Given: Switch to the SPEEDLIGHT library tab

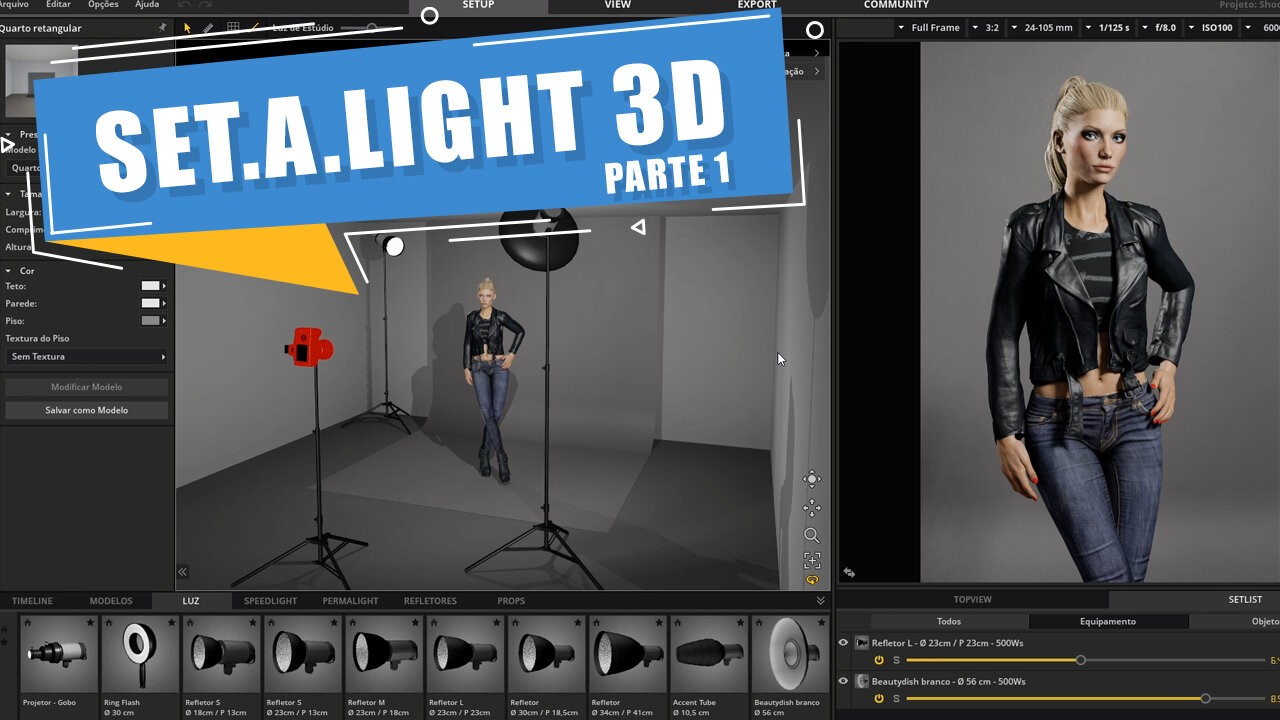Looking at the screenshot, I should pos(271,601).
